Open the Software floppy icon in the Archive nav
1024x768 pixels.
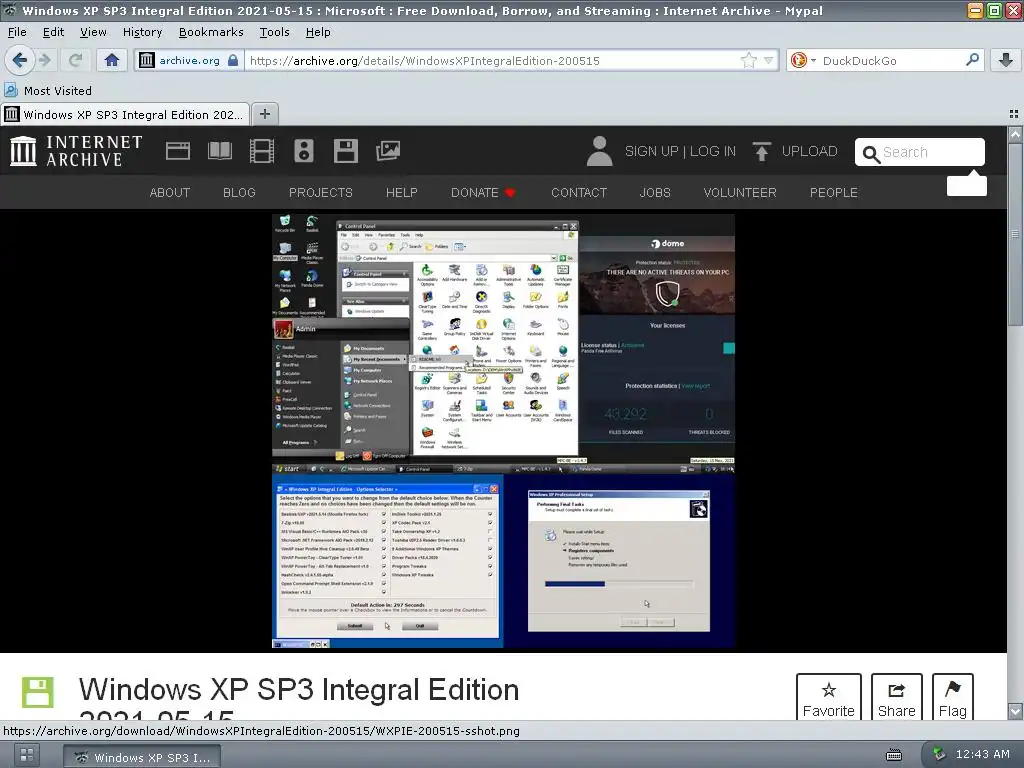pyautogui.click(x=345, y=151)
